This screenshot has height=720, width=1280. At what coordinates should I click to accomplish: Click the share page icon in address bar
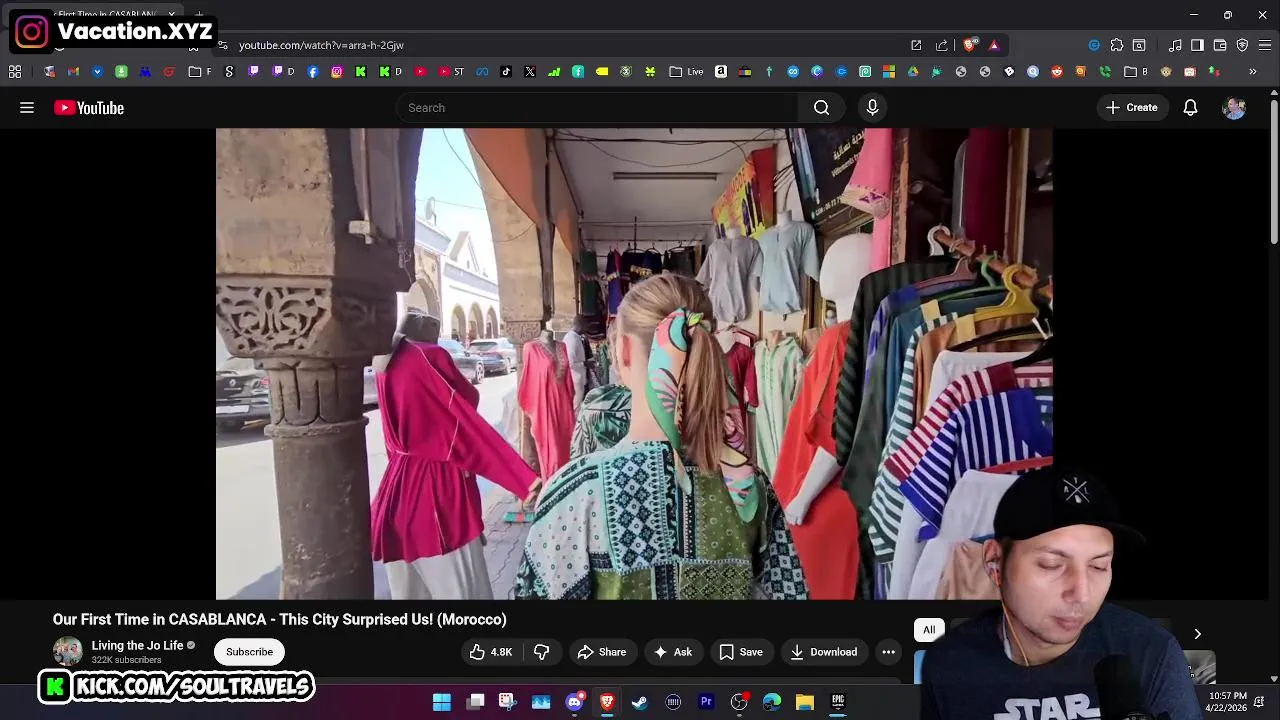tap(941, 45)
